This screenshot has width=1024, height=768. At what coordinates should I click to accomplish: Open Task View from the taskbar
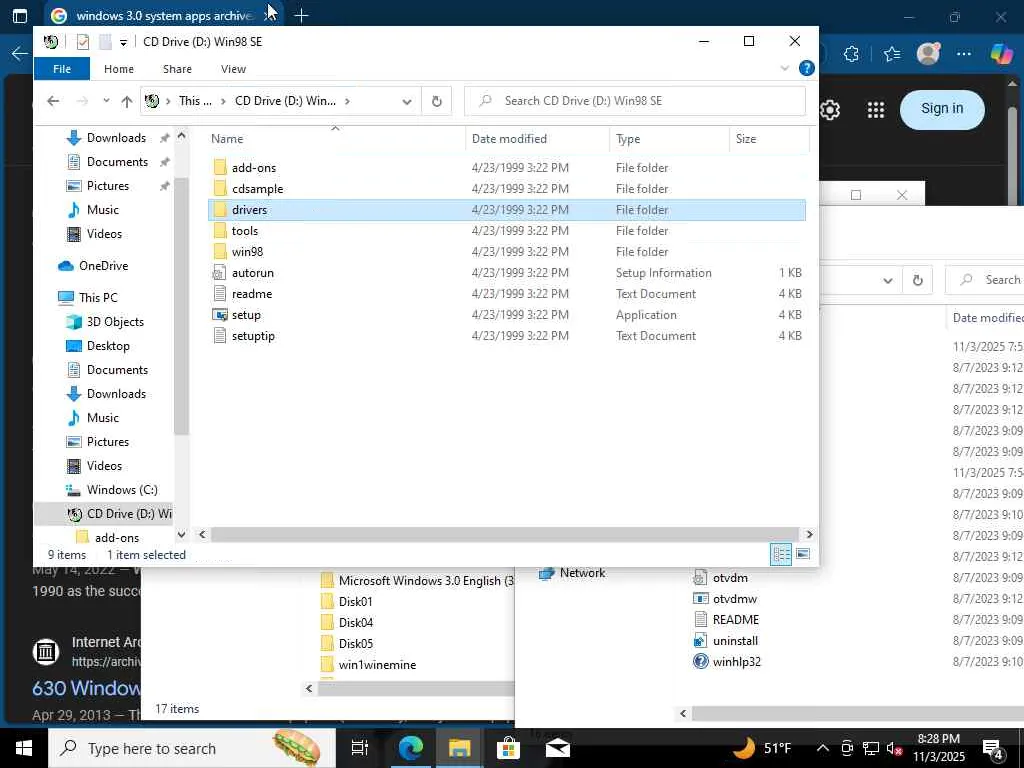tap(360, 748)
